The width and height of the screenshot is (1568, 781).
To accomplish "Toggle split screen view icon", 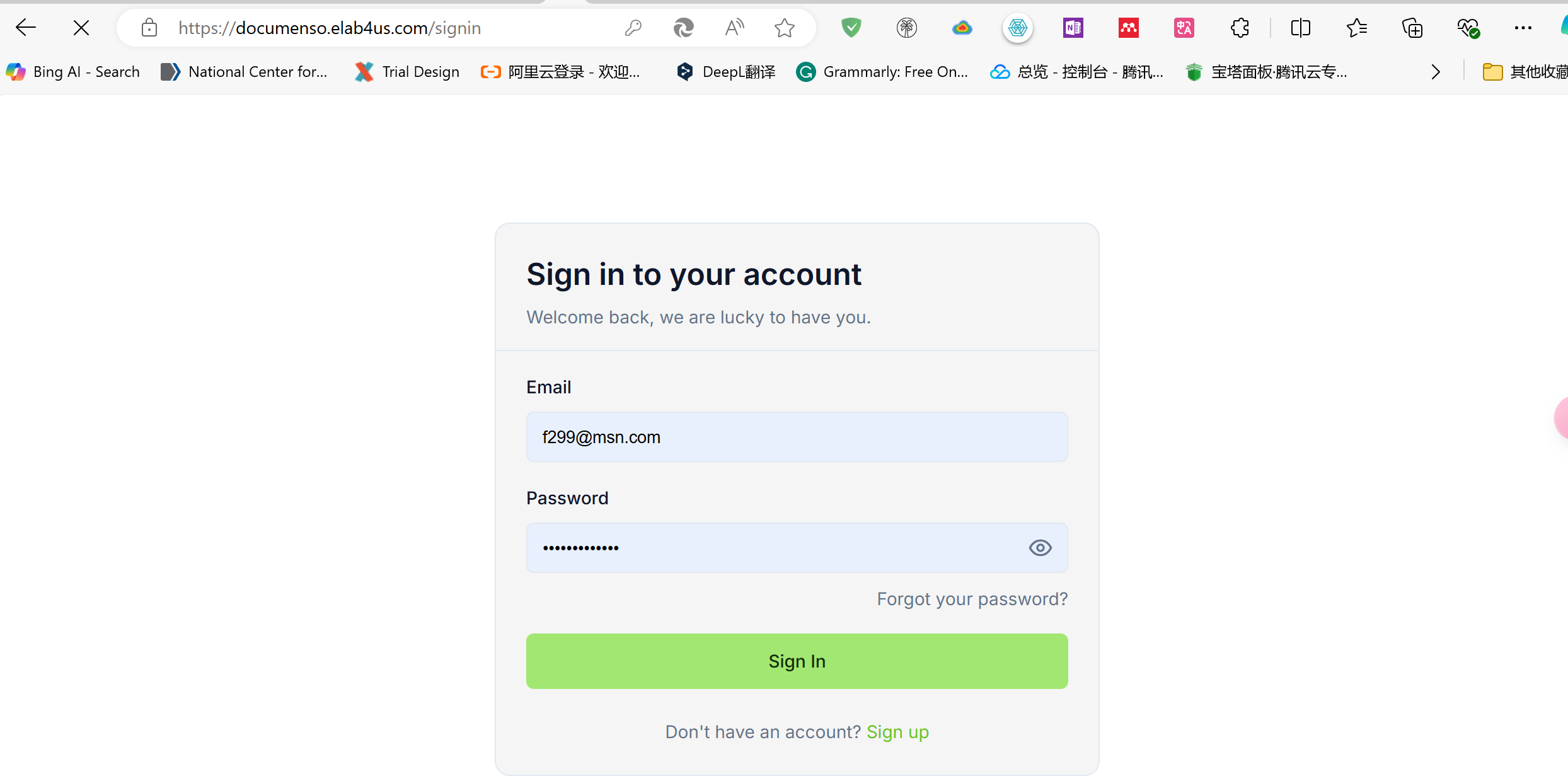I will point(1300,28).
